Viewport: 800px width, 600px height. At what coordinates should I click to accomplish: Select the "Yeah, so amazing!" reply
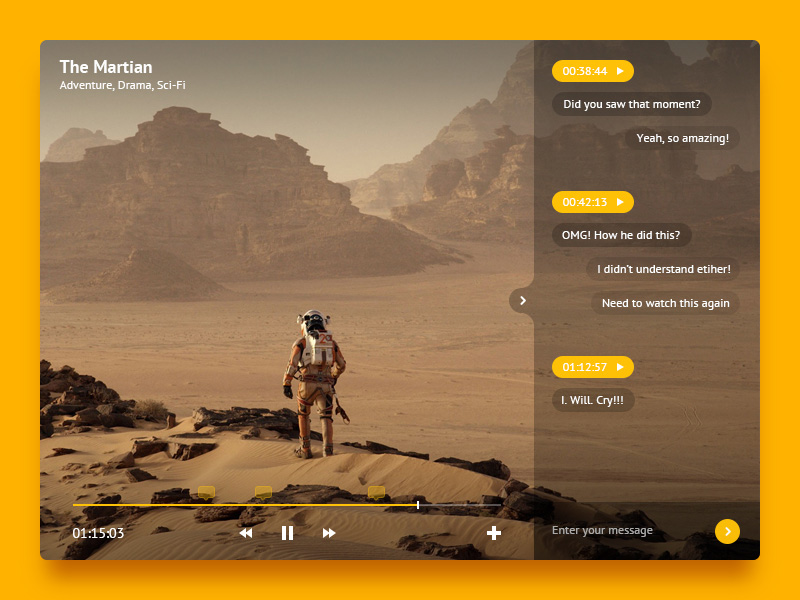pyautogui.click(x=682, y=138)
